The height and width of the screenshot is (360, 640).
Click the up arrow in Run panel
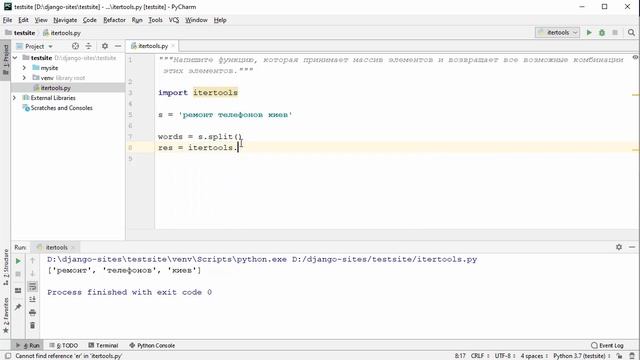pos(33,260)
